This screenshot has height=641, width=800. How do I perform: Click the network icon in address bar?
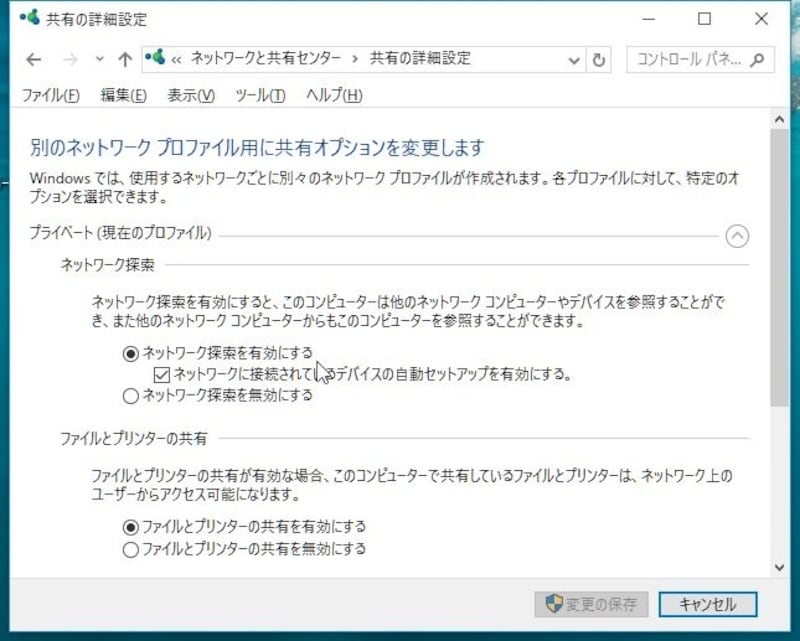pyautogui.click(x=155, y=57)
